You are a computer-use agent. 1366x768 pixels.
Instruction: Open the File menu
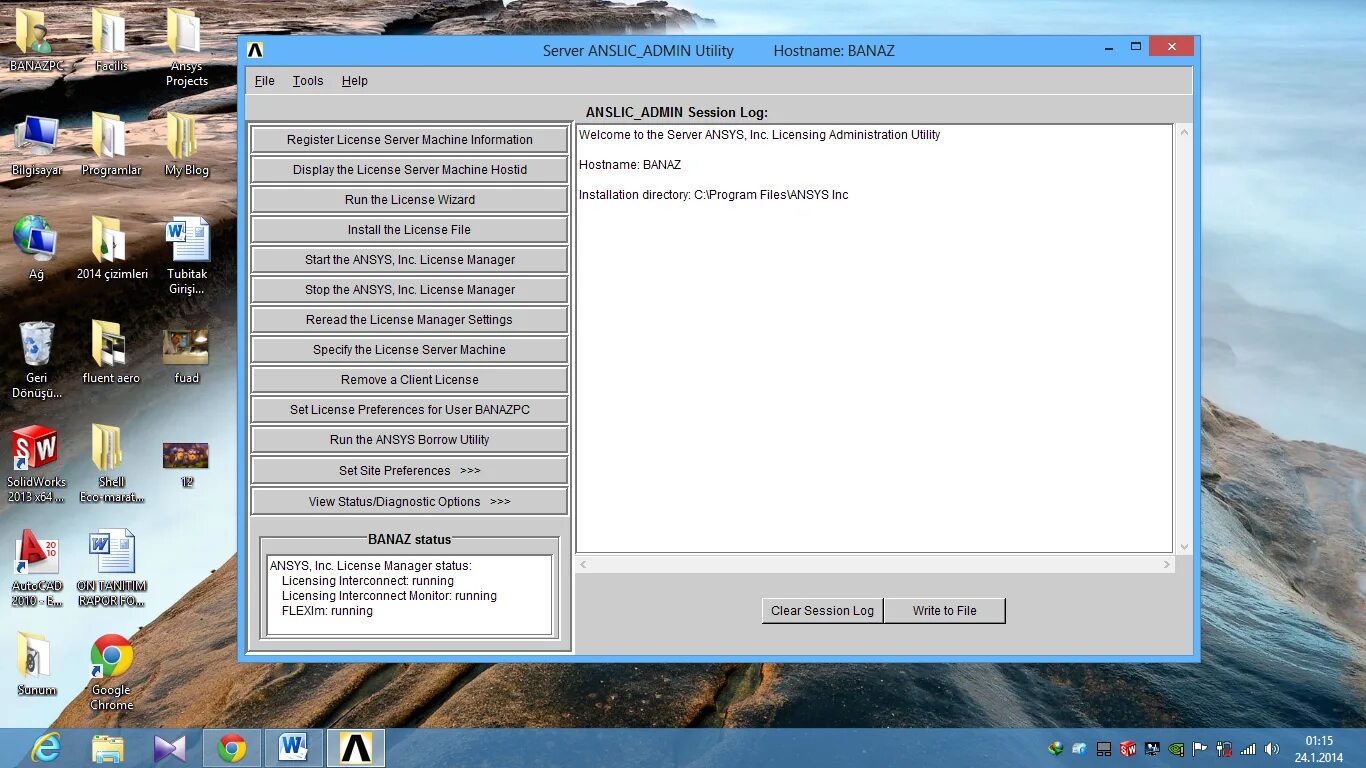(x=265, y=81)
